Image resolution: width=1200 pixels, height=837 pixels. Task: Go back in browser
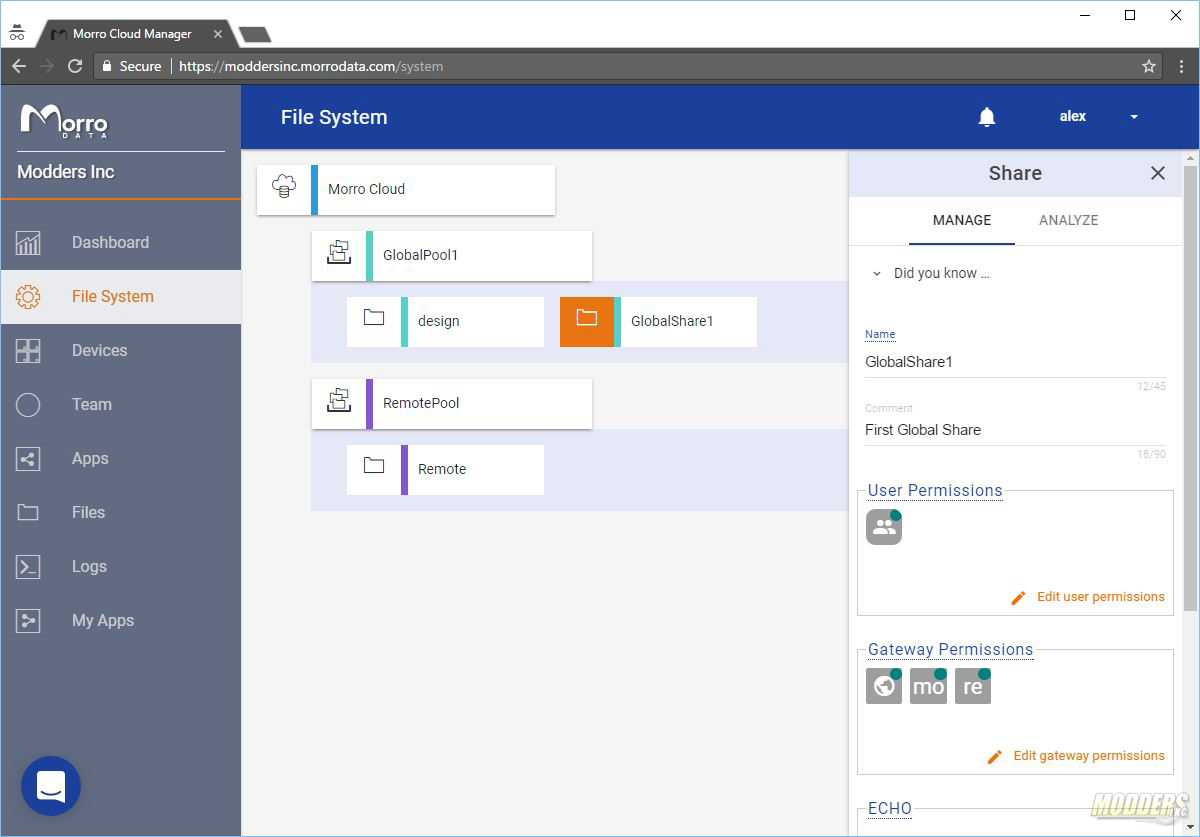19,66
